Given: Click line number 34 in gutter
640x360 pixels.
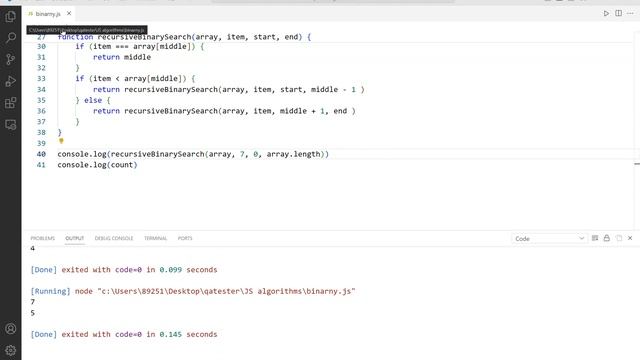Looking at the screenshot, I should pyautogui.click(x=41, y=89).
